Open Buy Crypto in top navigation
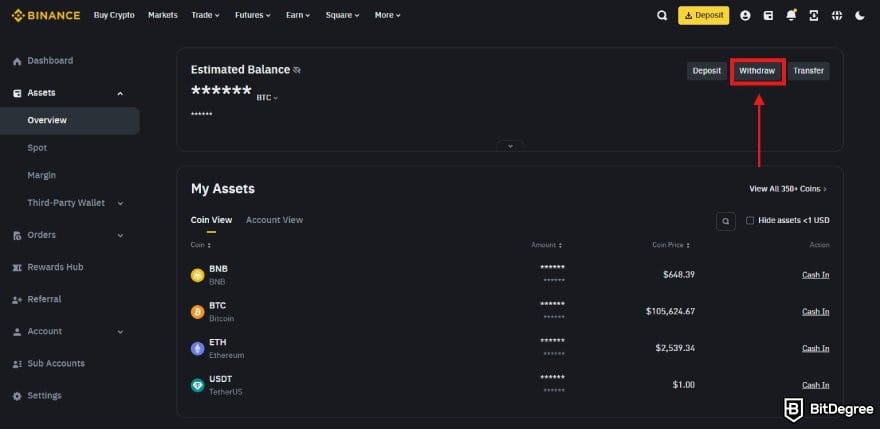This screenshot has width=880, height=429. click(x=114, y=15)
